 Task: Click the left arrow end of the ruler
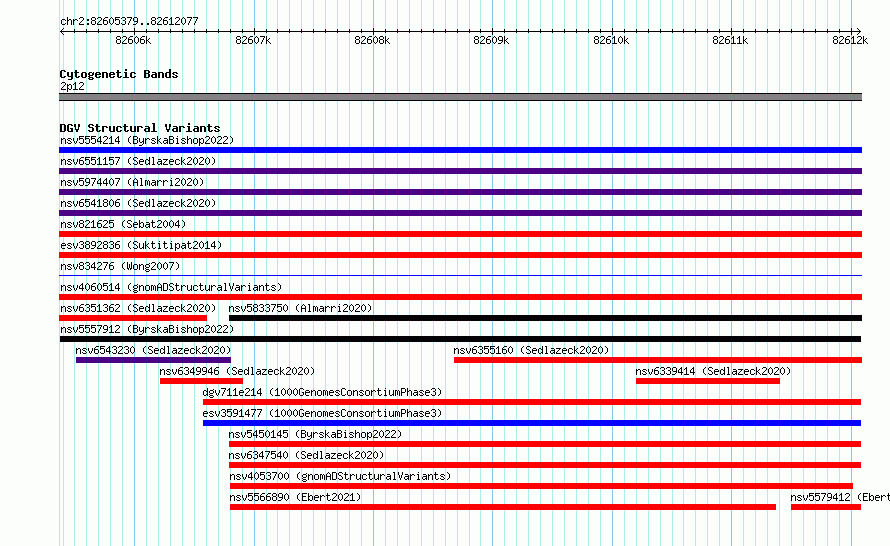62,31
